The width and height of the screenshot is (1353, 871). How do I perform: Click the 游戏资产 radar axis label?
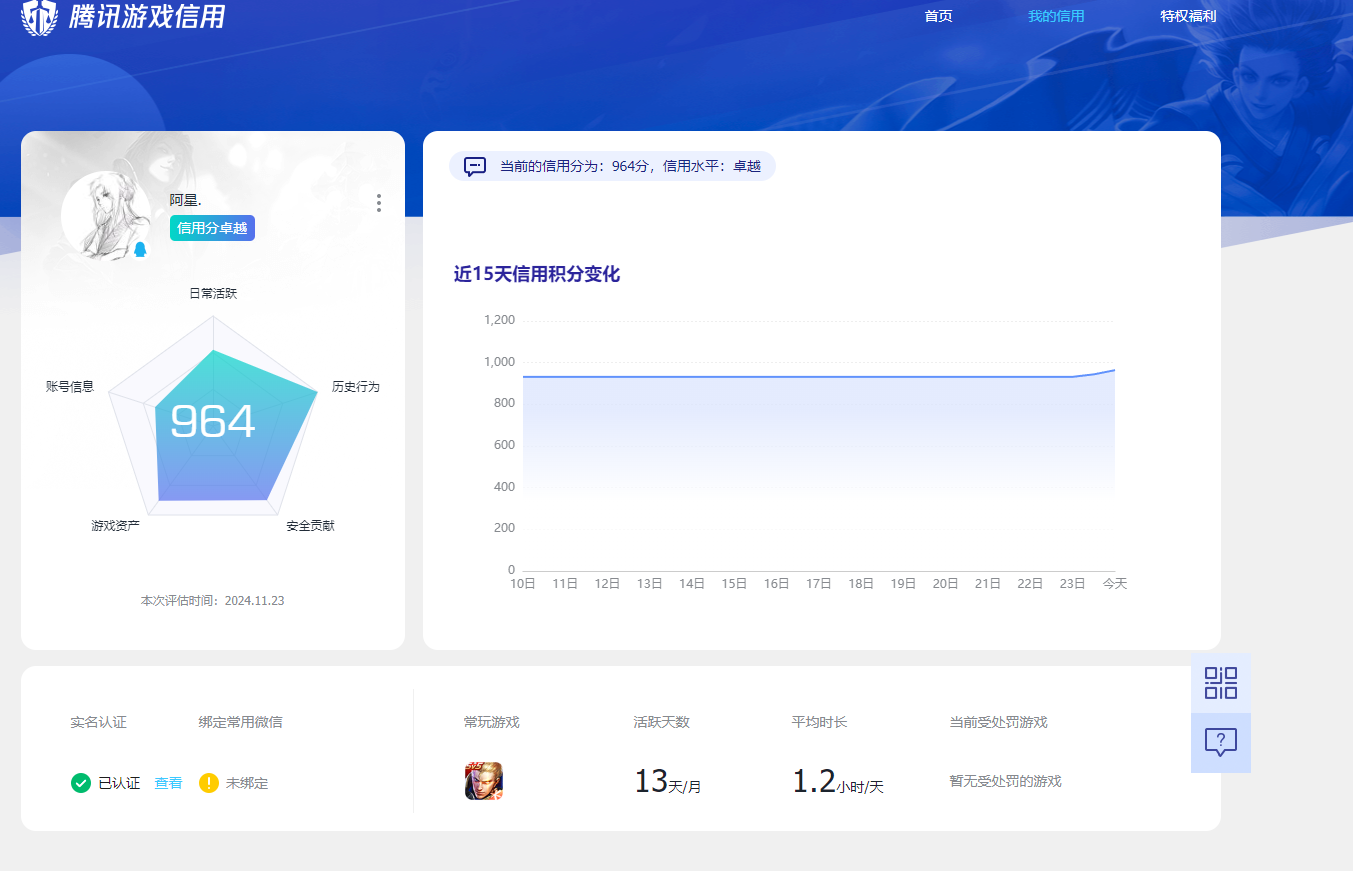[115, 525]
